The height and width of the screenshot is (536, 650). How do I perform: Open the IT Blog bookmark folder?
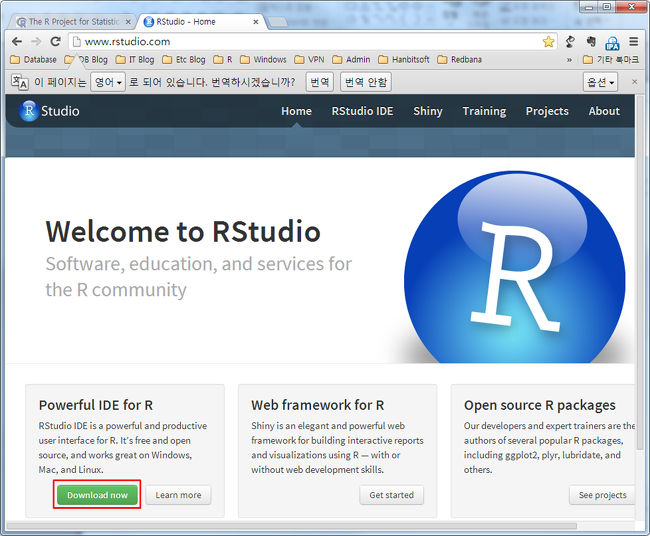[135, 60]
